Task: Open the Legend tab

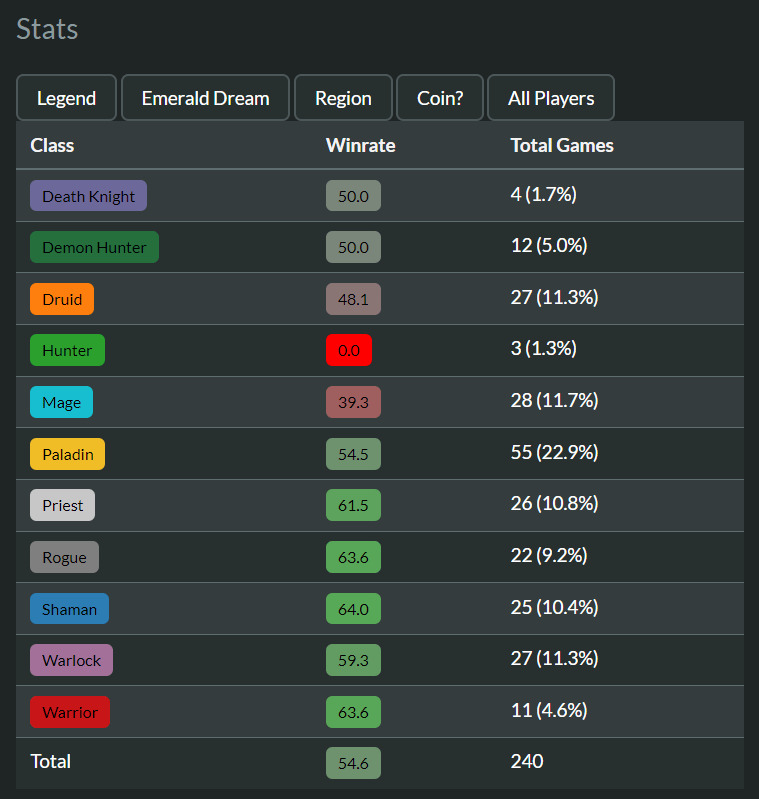Action: [x=66, y=98]
